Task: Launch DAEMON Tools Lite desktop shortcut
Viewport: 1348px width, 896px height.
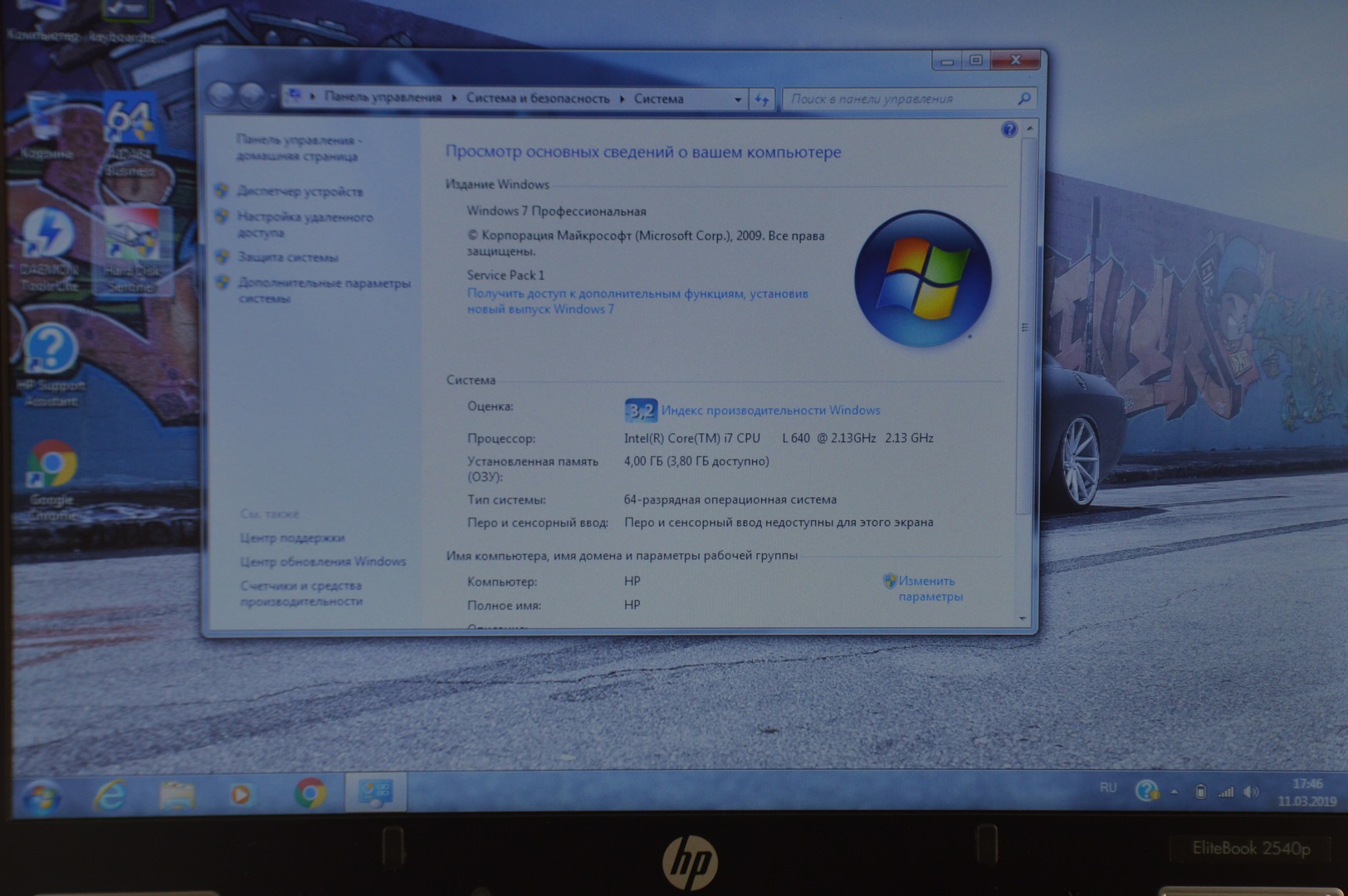Action: click(x=48, y=247)
